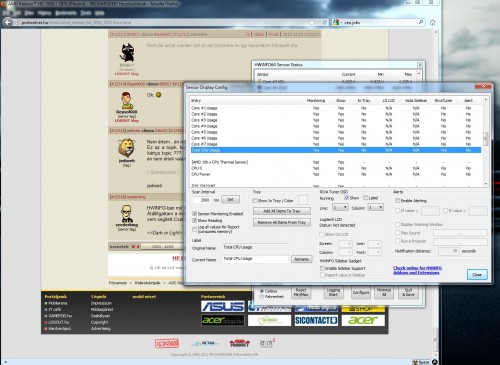This screenshot has width=500, height=365.
Task: Click the lion avatar of user jedineb
Action: pyautogui.click(x=126, y=148)
